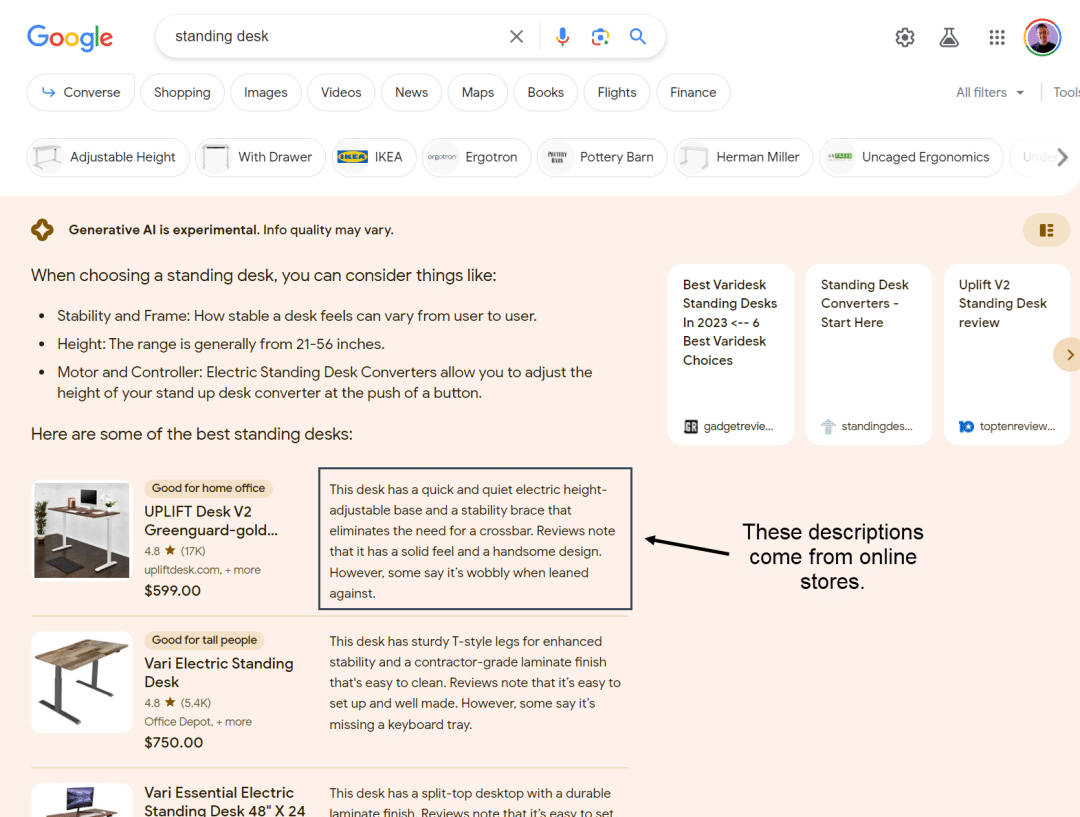Toggle the generative AI layout view button
The width and height of the screenshot is (1080, 817).
pyautogui.click(x=1046, y=230)
